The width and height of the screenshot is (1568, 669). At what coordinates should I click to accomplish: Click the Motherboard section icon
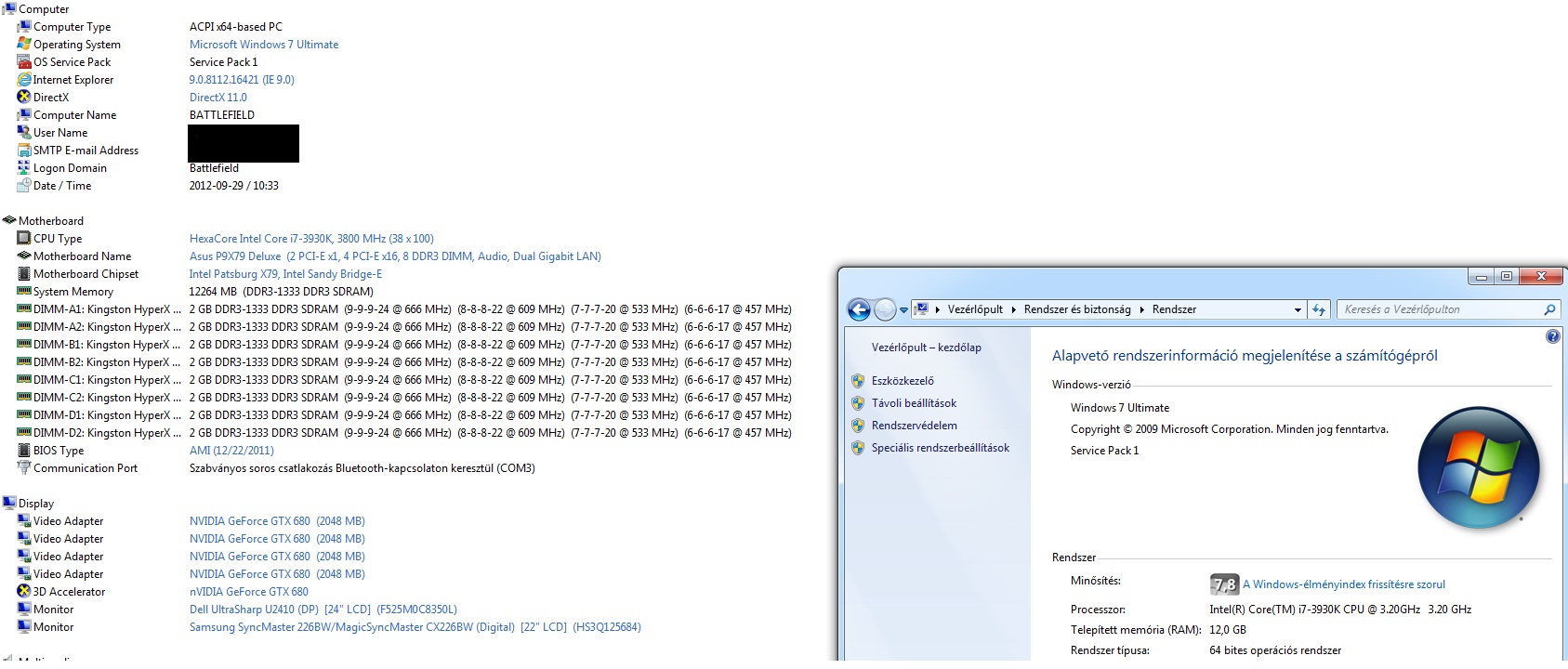[9, 220]
